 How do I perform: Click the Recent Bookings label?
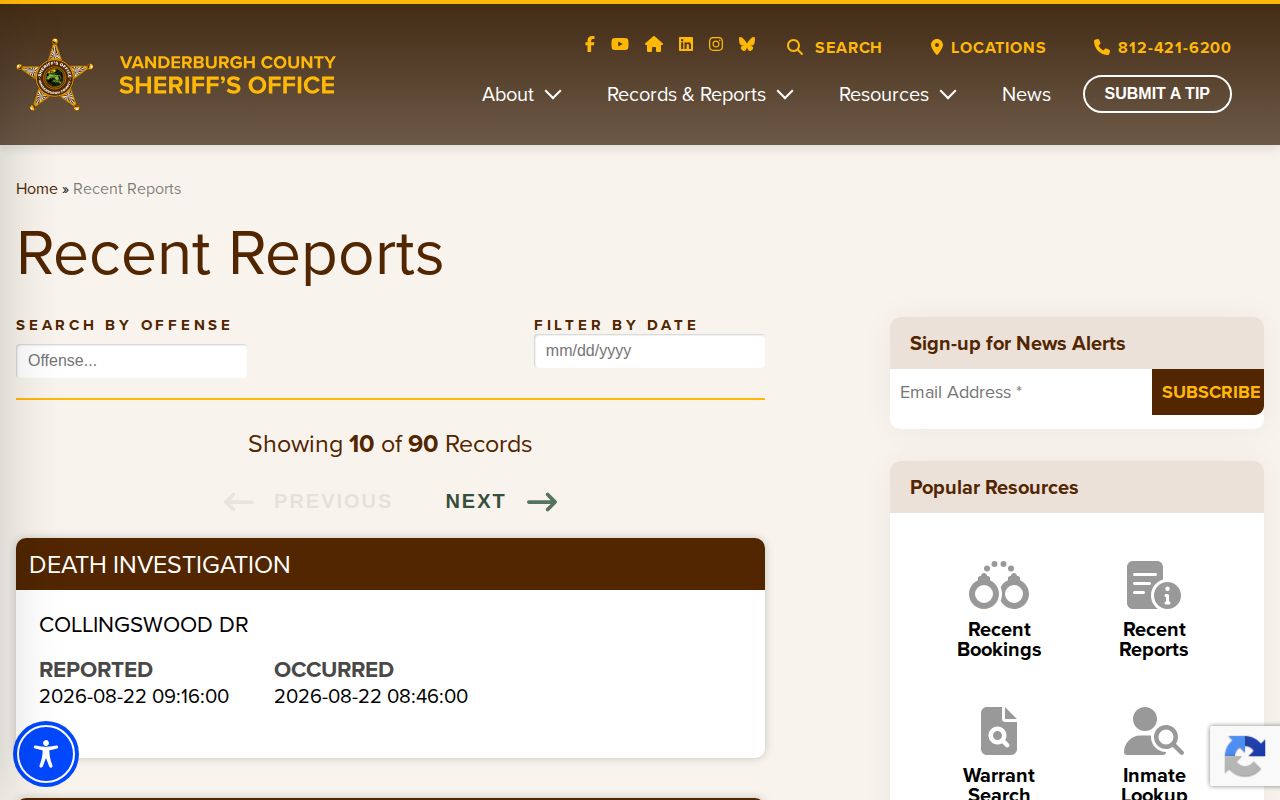(x=999, y=639)
